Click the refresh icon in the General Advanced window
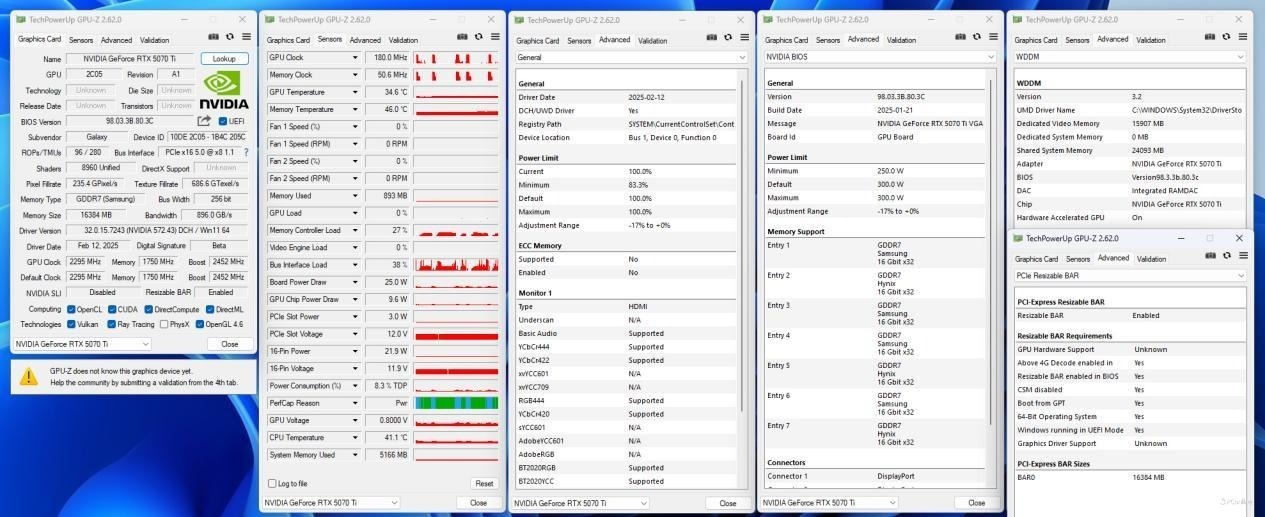 (728, 38)
